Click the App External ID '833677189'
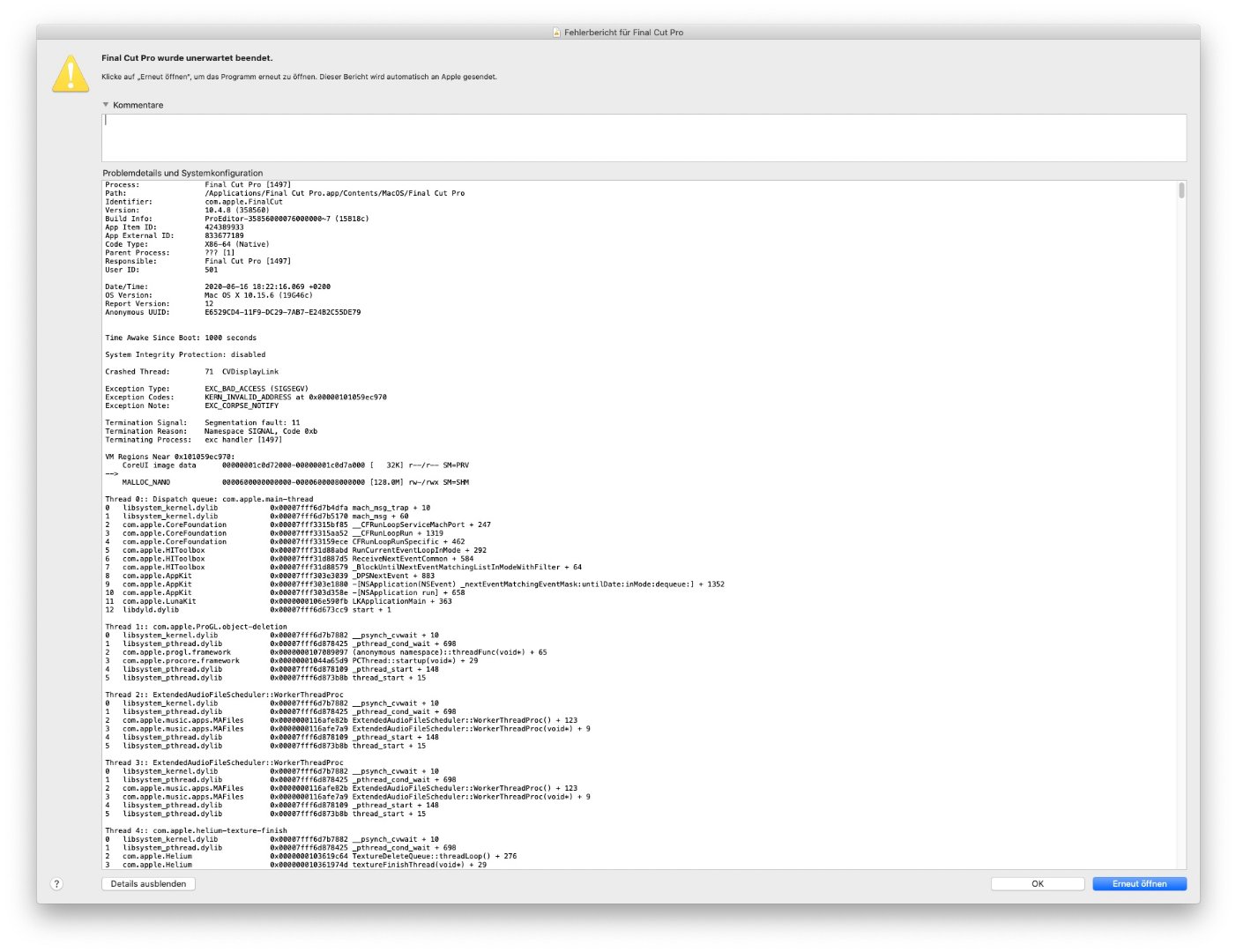Viewport: 1236px width, 952px height. pos(224,235)
